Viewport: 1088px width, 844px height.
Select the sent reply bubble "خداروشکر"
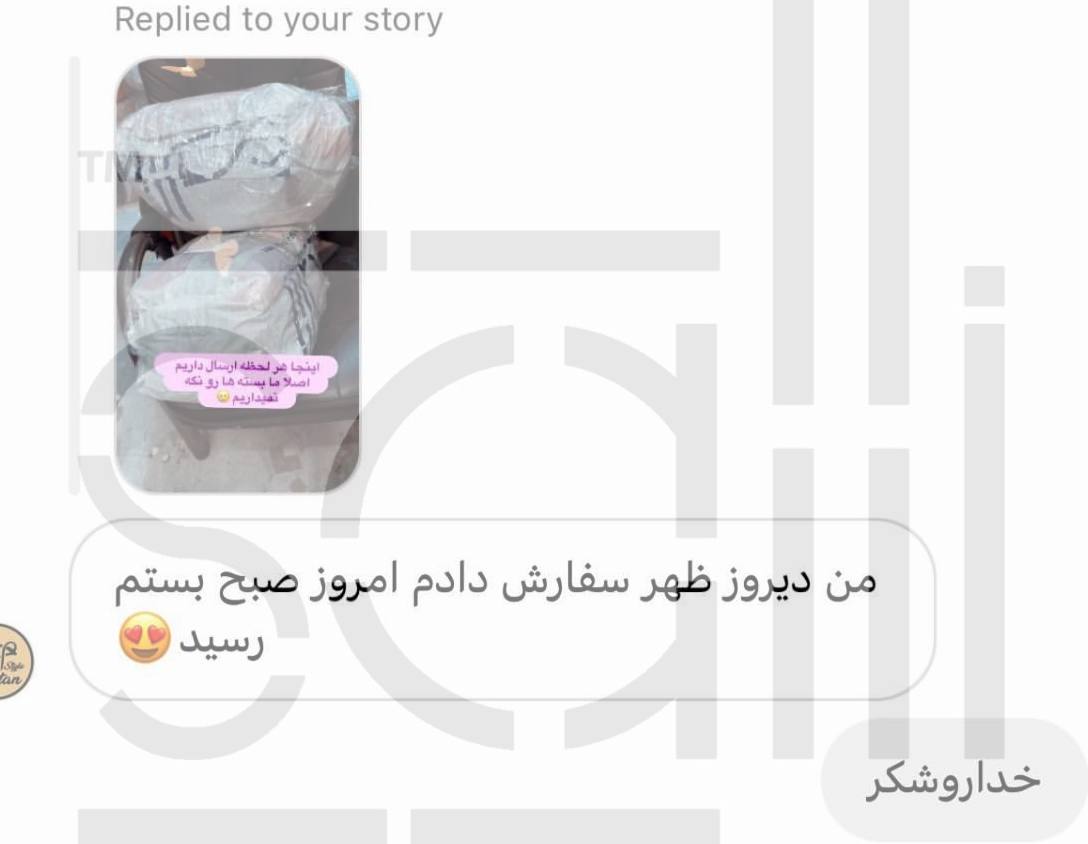coord(954,779)
